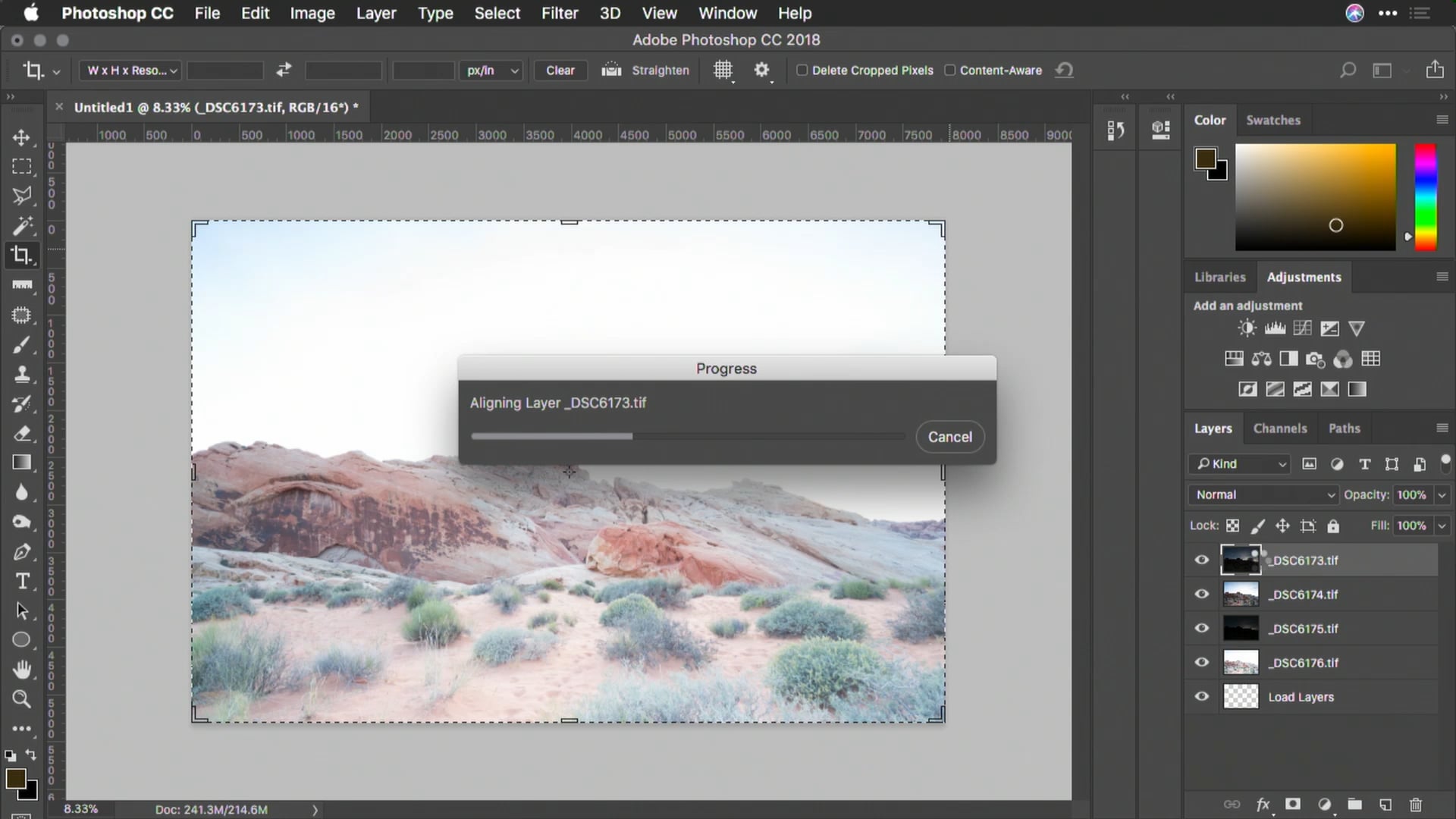Select the Rectangular Marquee tool

[22, 166]
